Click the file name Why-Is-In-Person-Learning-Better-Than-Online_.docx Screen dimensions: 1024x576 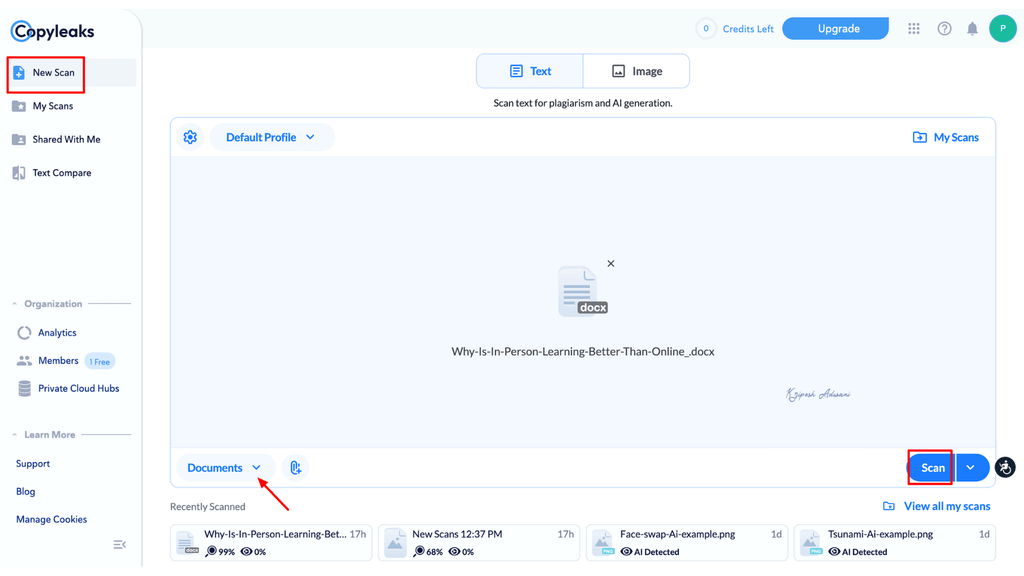click(x=583, y=351)
